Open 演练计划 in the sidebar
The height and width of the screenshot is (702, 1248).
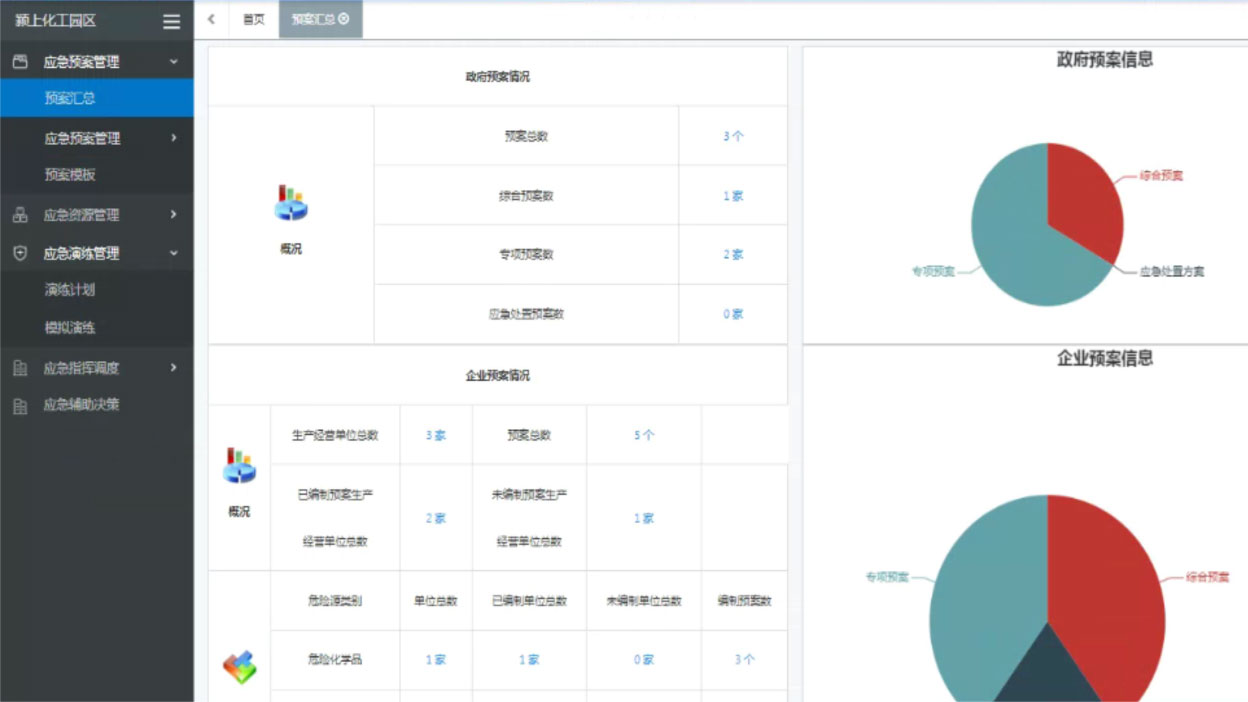tap(70, 290)
